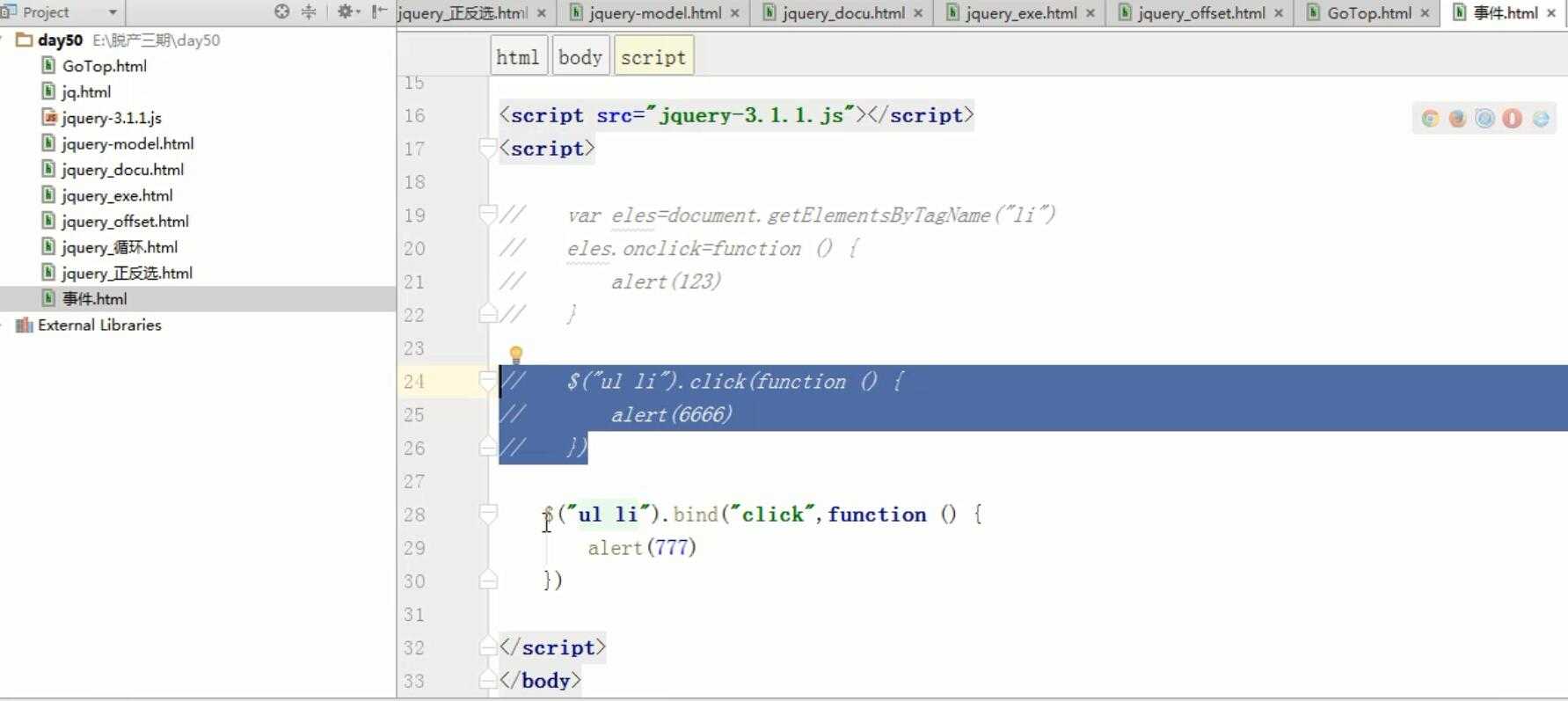Image resolution: width=1568 pixels, height=701 pixels.
Task: Switch to the jquery_offset.html tab
Action: 1200,13
